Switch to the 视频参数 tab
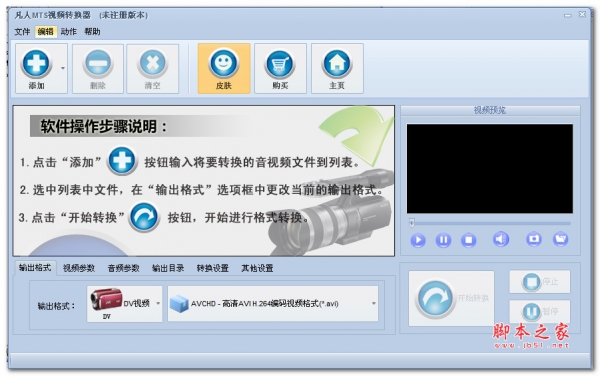 pyautogui.click(x=79, y=268)
